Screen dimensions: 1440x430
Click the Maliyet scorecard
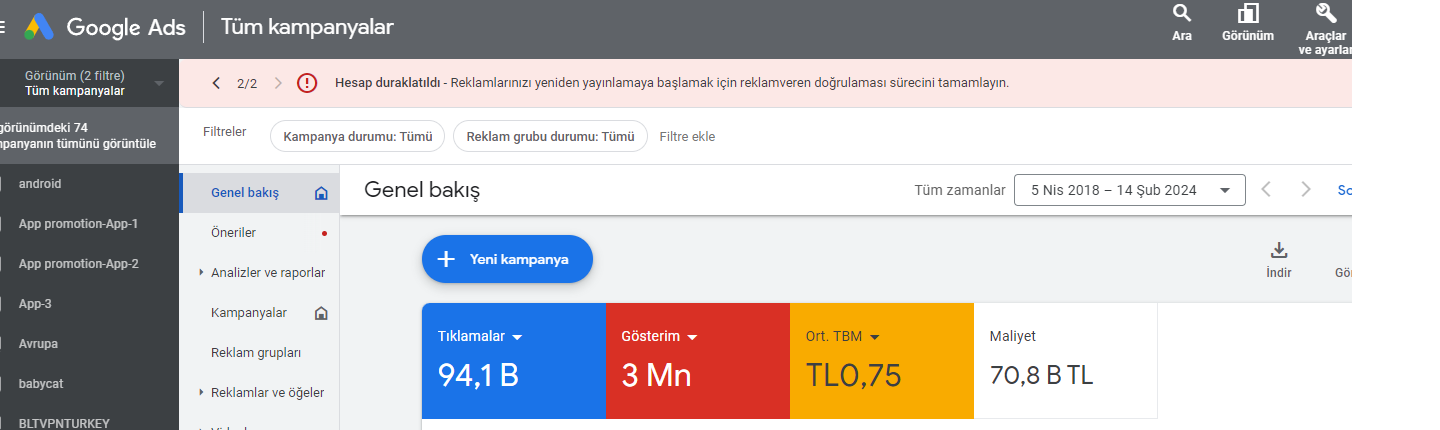[1066, 361]
